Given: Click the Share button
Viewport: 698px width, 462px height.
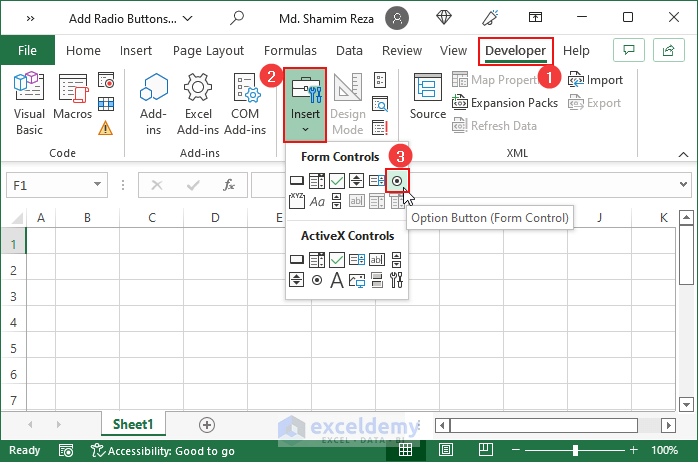Looking at the screenshot, I should click(x=669, y=50).
